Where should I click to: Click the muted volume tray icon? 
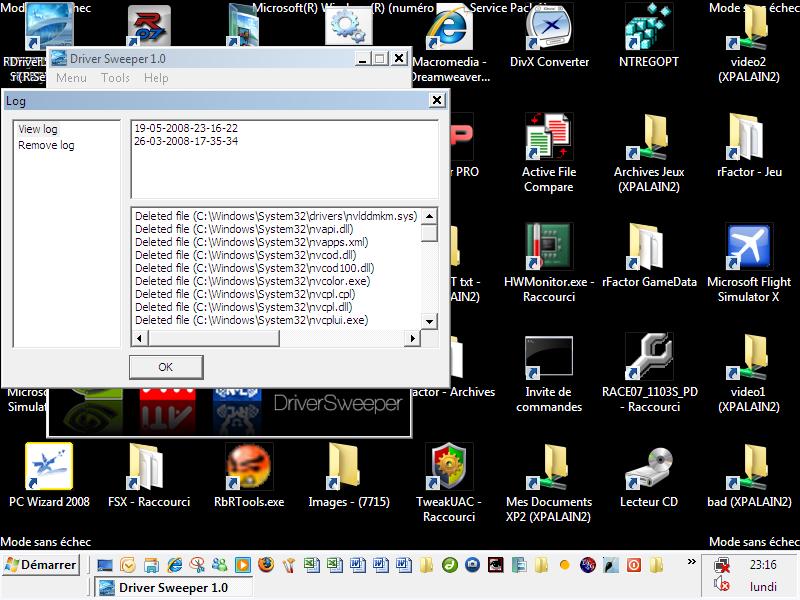pyautogui.click(x=721, y=584)
